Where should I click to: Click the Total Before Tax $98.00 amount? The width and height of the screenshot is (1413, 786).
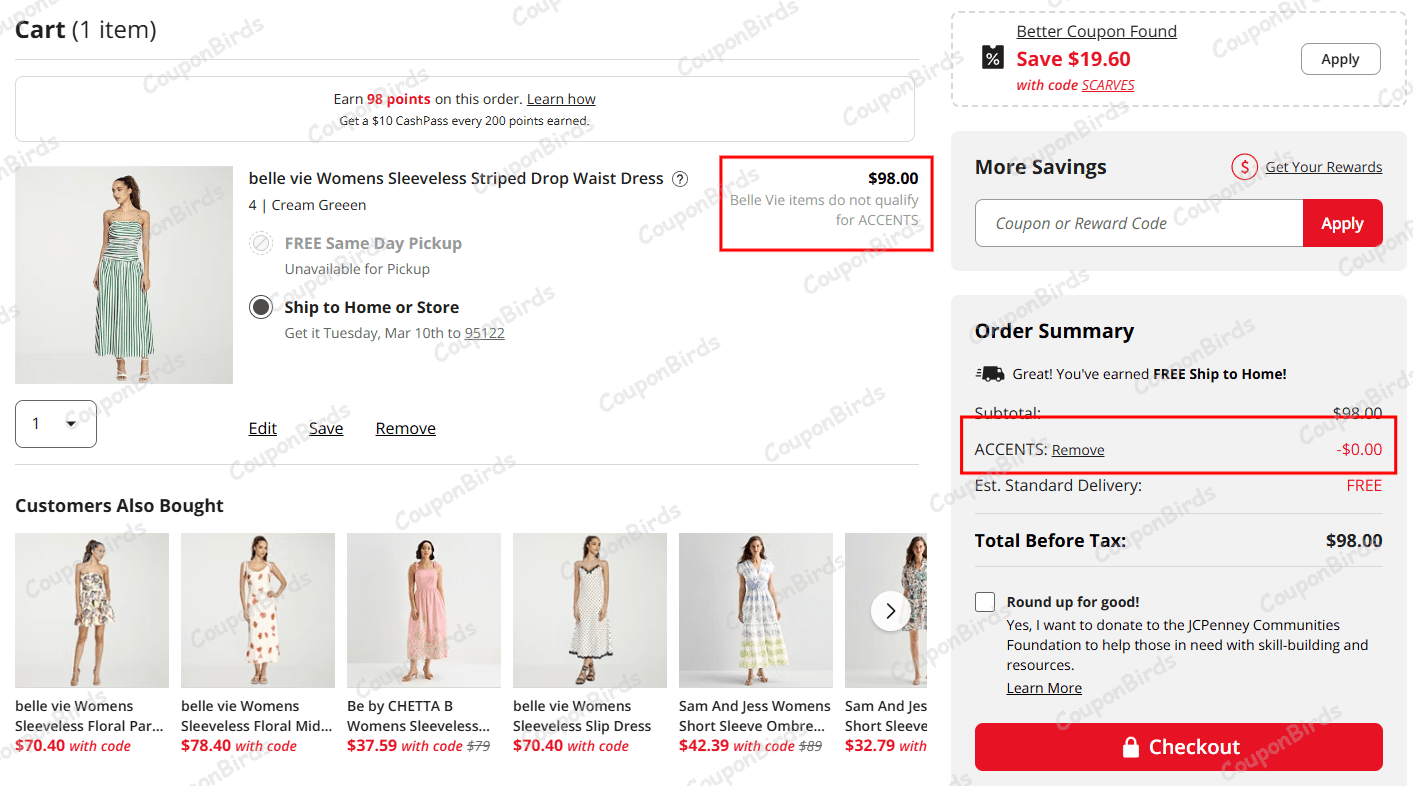tap(1354, 541)
